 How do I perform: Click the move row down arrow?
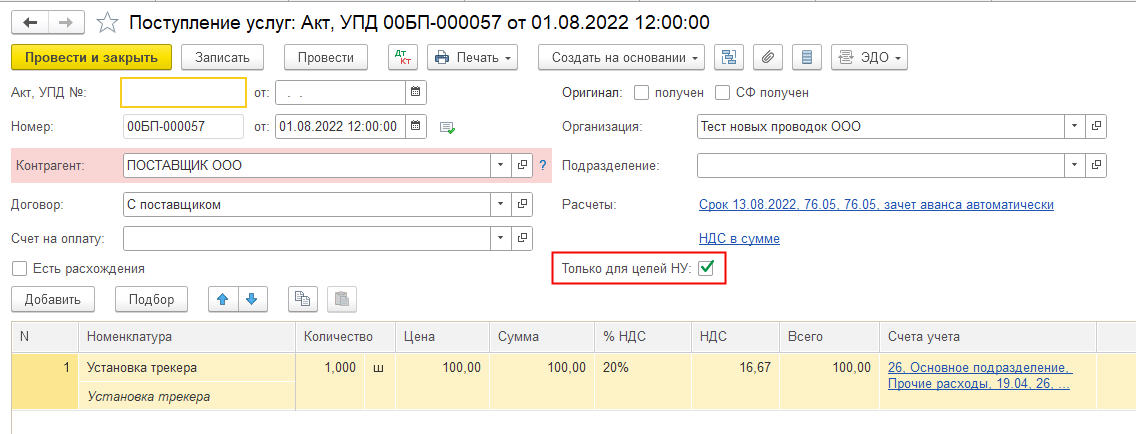click(252, 299)
